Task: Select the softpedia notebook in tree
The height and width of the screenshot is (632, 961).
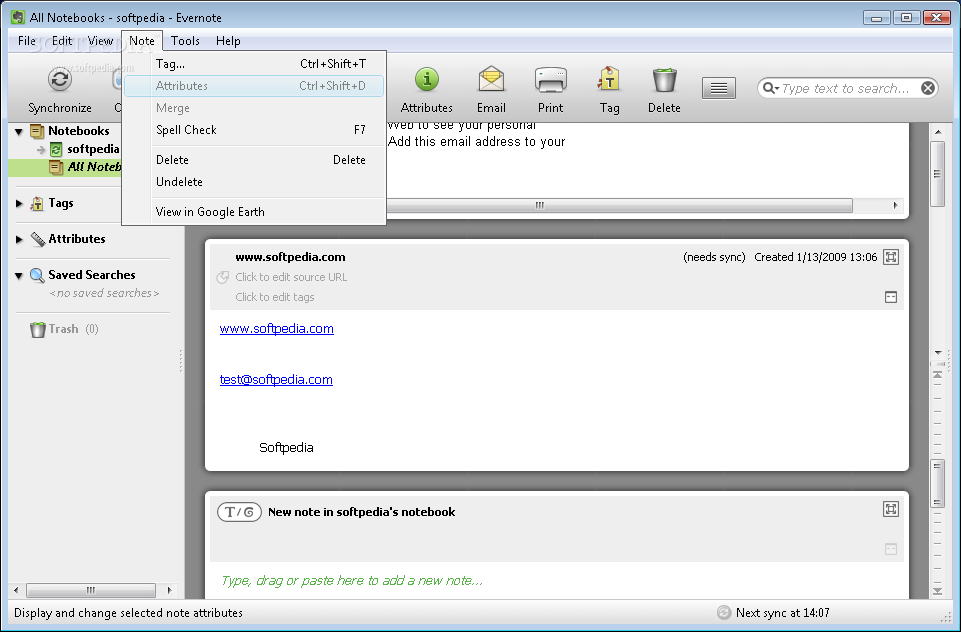Action: pos(93,149)
